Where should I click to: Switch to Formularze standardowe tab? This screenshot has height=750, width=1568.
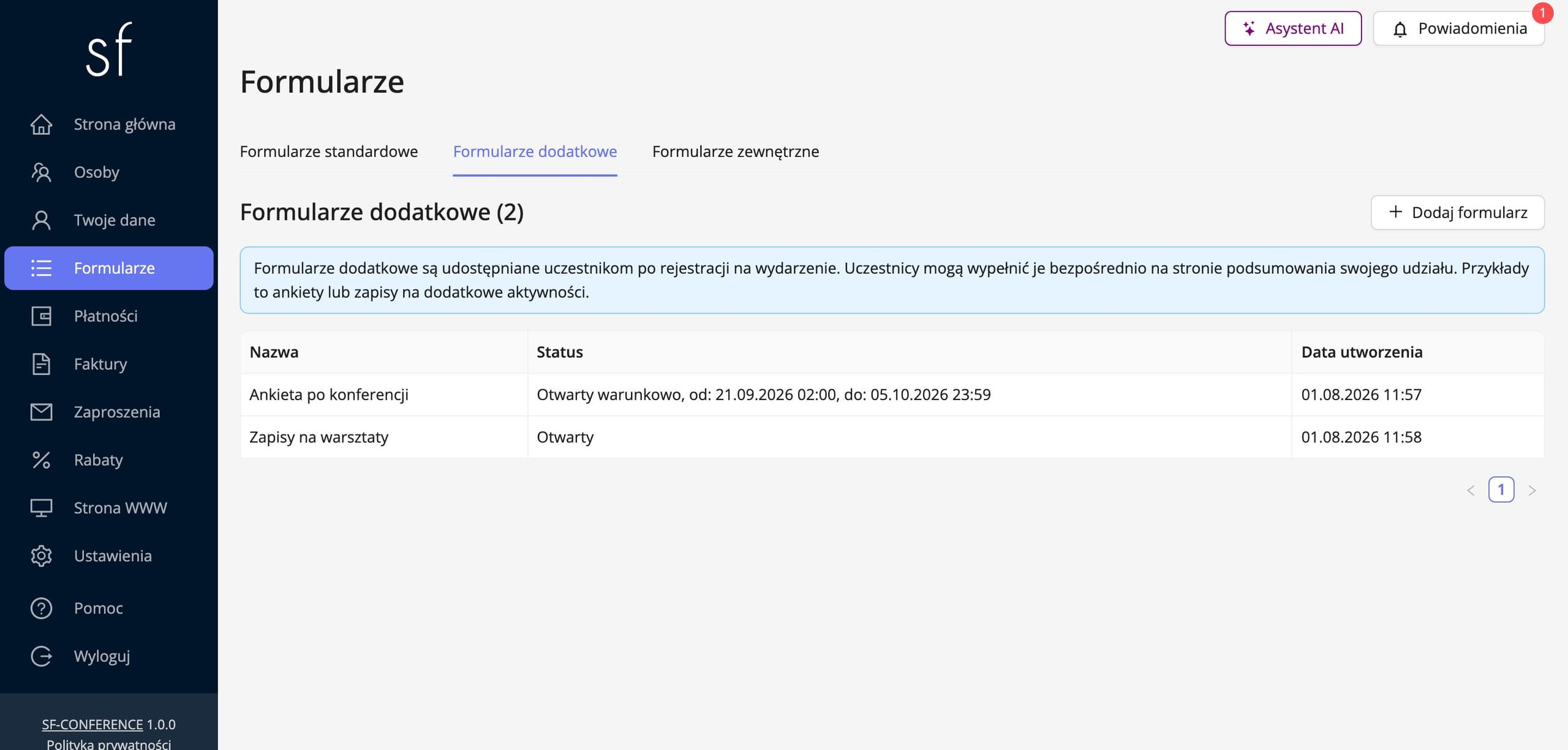pyautogui.click(x=329, y=151)
